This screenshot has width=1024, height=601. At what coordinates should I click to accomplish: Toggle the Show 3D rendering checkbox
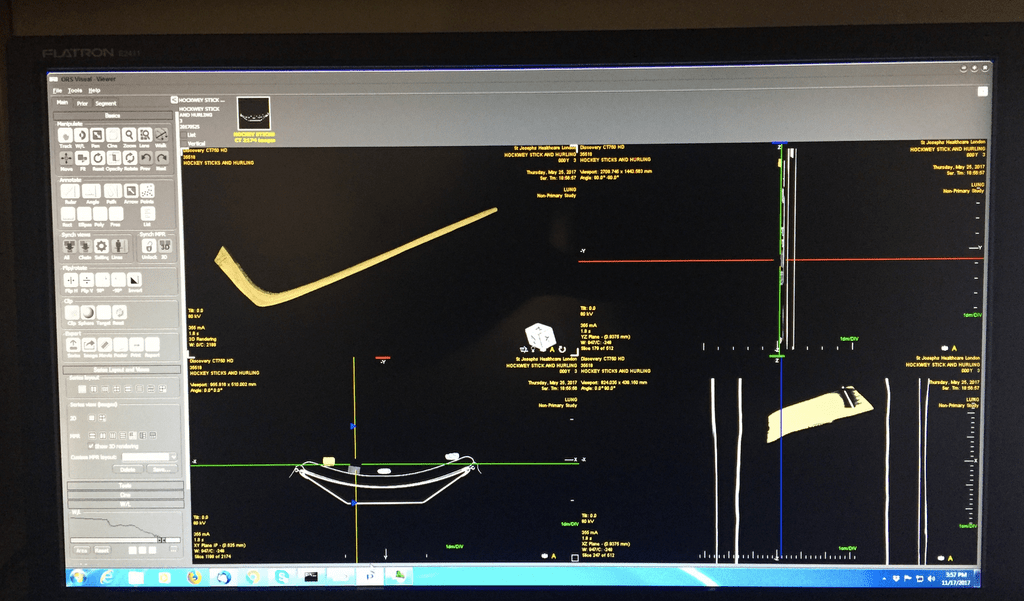coord(91,446)
